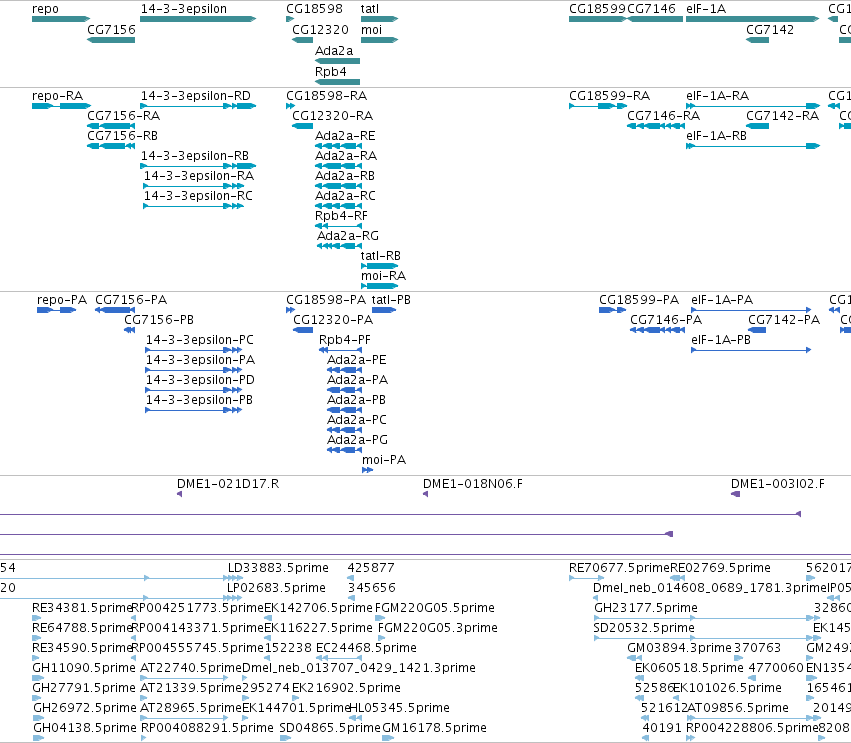
Task: Select the SD20532.5prime EST
Action: pos(707,638)
